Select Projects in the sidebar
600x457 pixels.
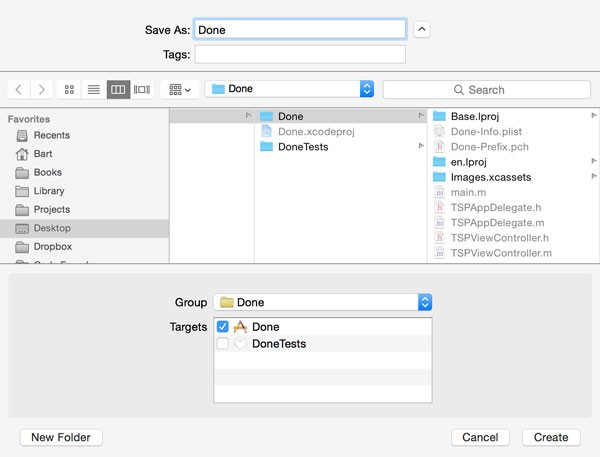pos(84,209)
